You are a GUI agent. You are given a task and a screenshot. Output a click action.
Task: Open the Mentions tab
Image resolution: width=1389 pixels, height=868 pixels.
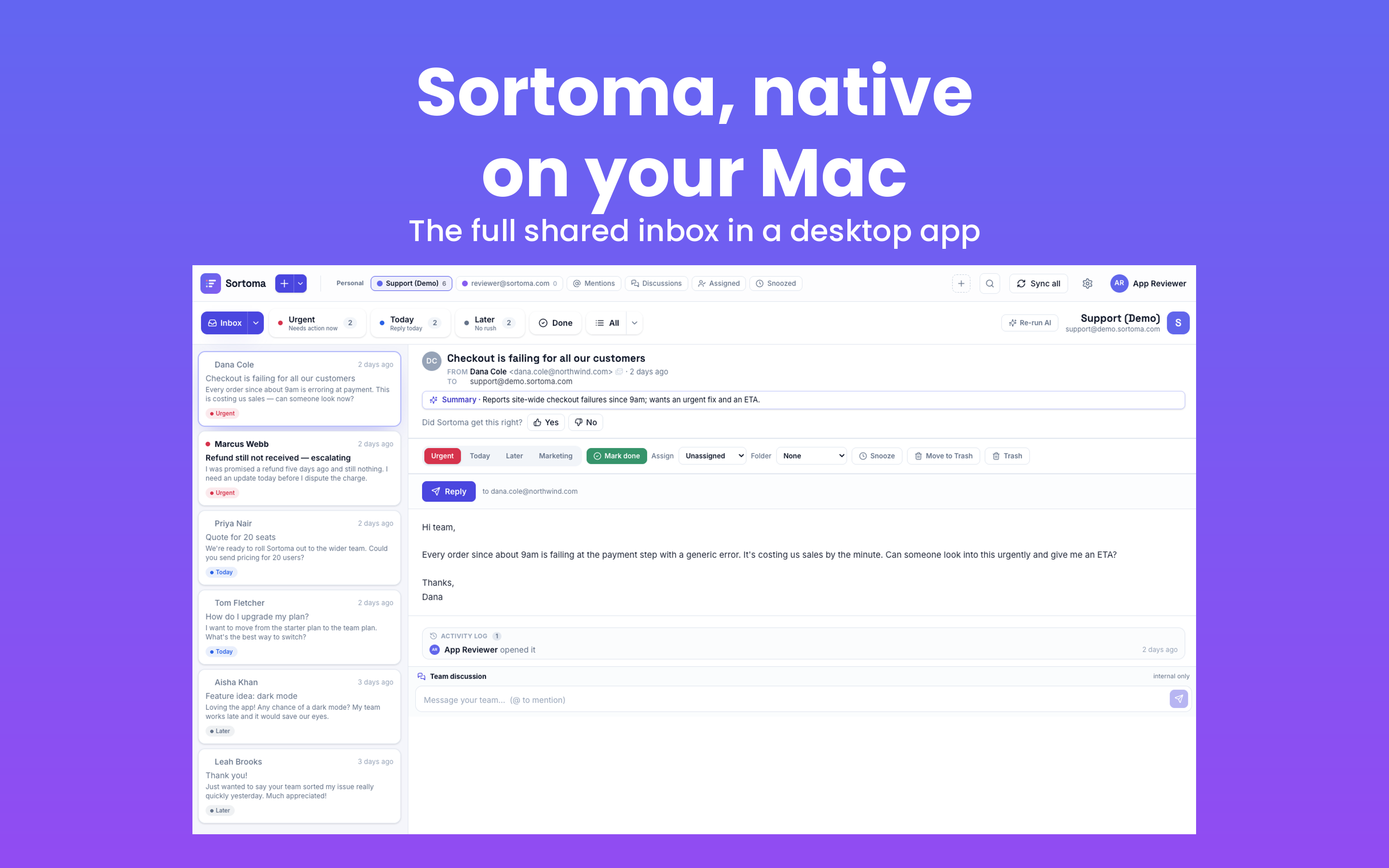tap(594, 284)
